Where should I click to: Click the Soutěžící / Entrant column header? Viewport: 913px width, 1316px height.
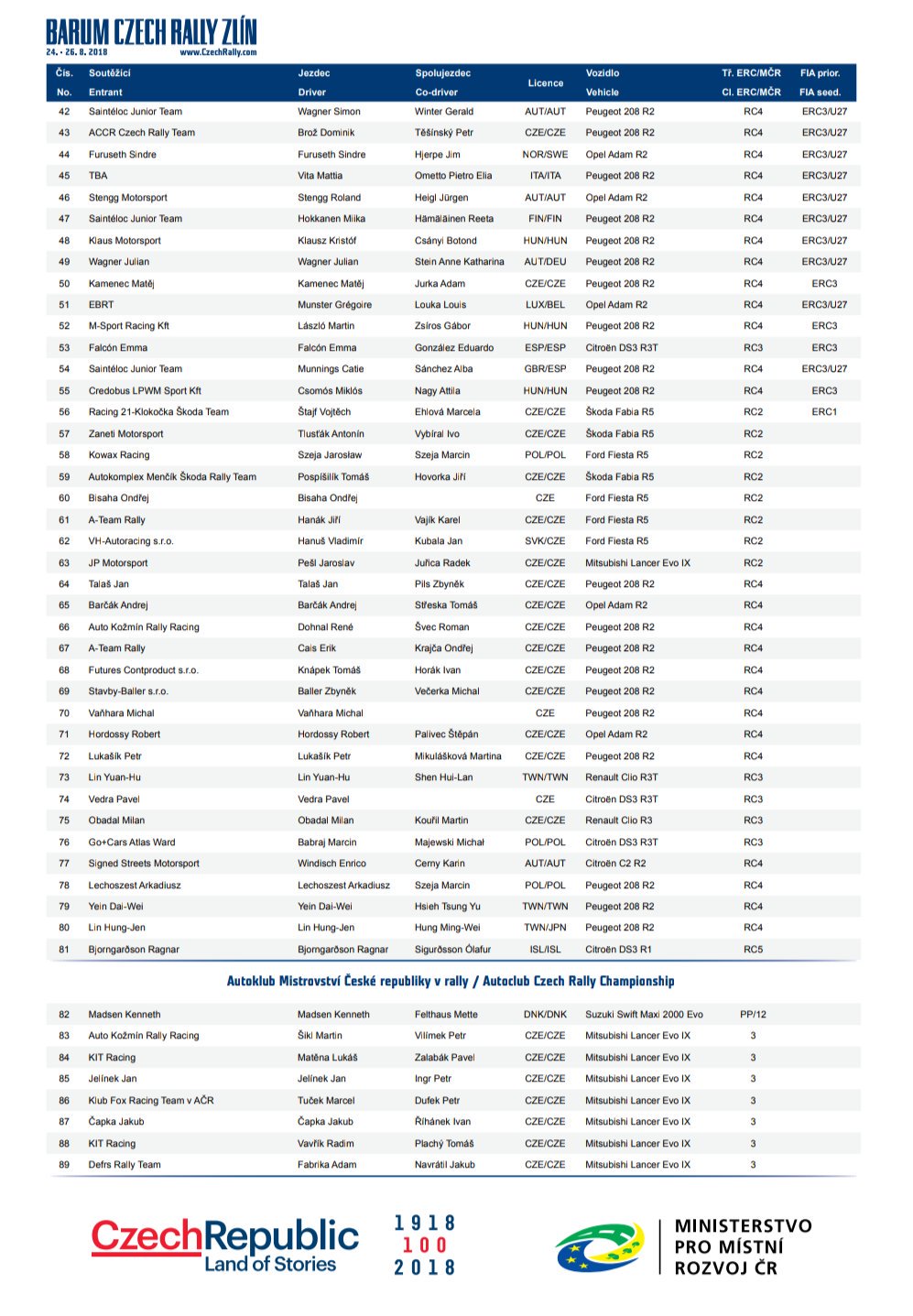point(110,82)
